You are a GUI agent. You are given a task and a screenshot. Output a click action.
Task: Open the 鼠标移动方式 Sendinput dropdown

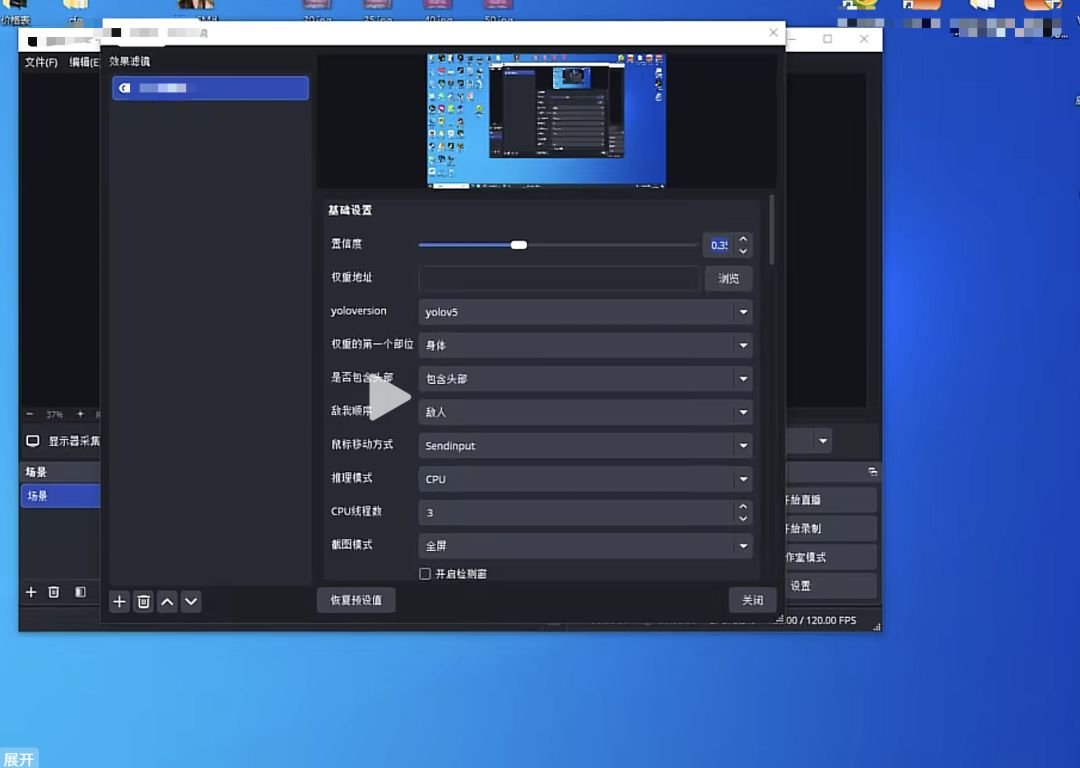coord(585,446)
